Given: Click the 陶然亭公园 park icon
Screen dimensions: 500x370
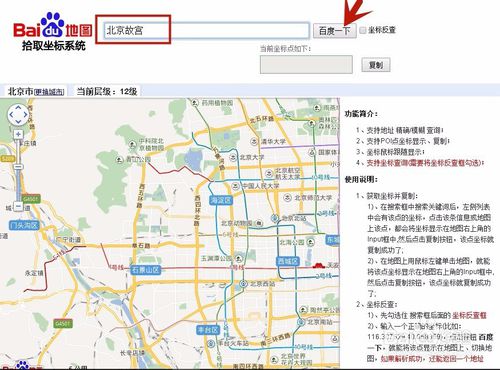Looking at the screenshot, I should 303,310.
